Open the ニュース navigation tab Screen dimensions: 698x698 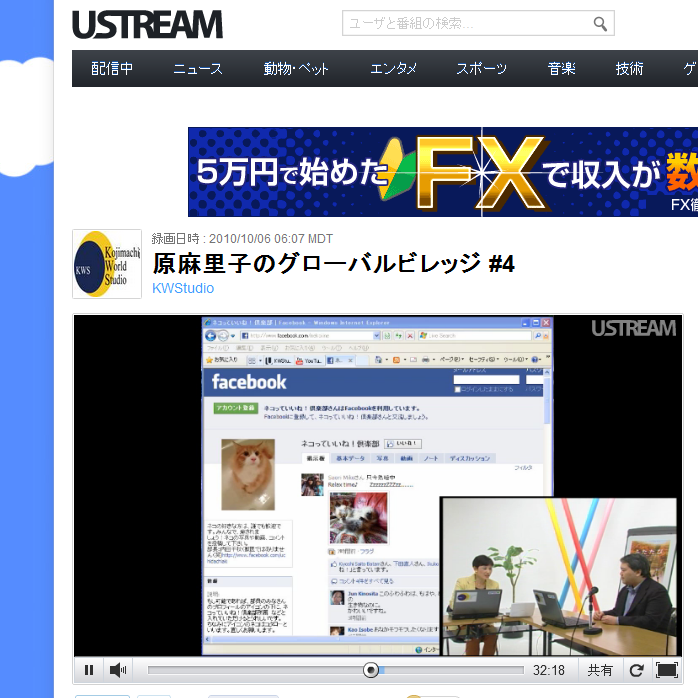198,69
